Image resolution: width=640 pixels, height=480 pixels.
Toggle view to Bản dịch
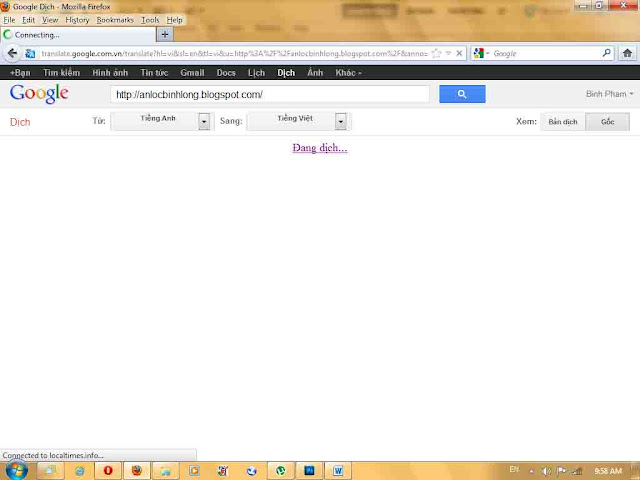tap(562, 122)
